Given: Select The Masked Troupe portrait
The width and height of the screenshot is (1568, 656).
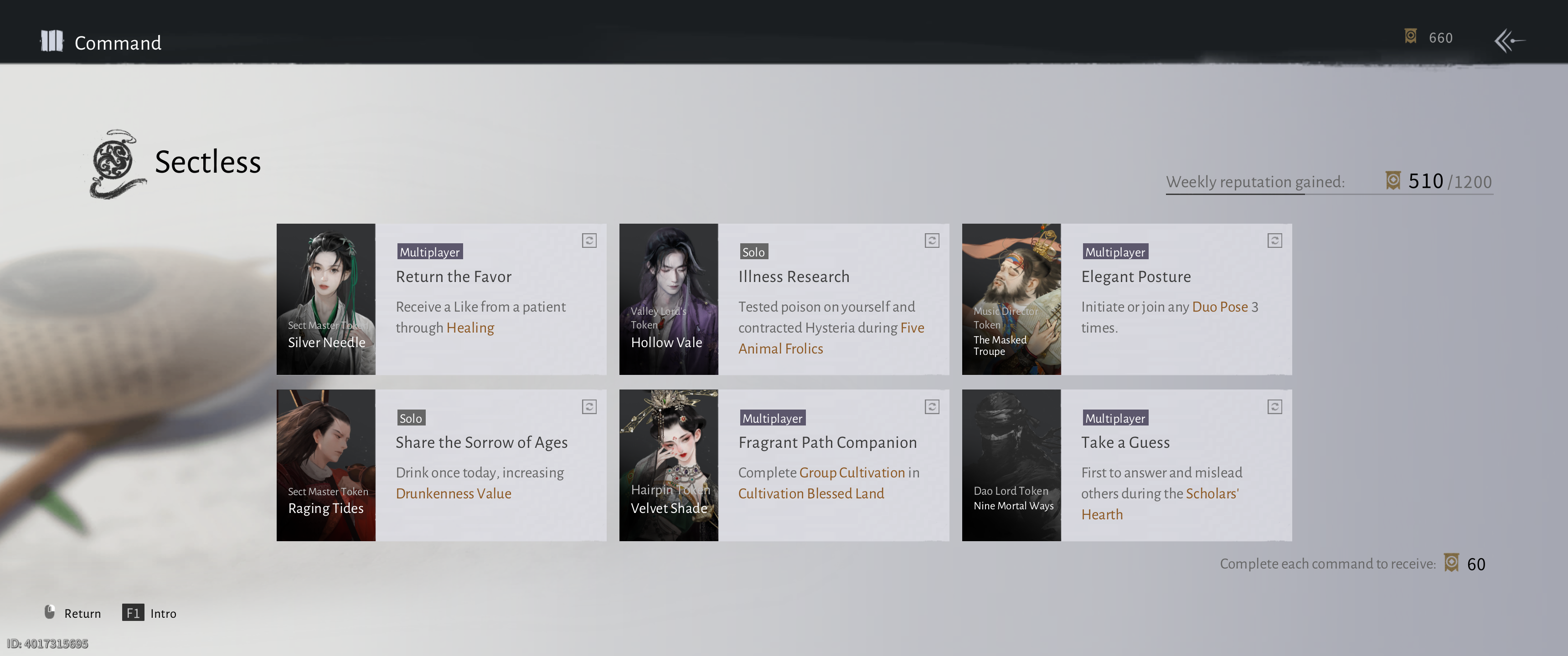Looking at the screenshot, I should (1011, 299).
